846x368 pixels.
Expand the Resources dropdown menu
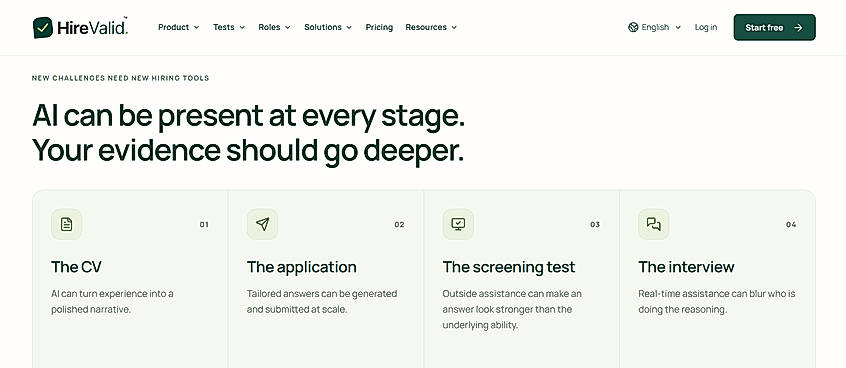pos(431,27)
